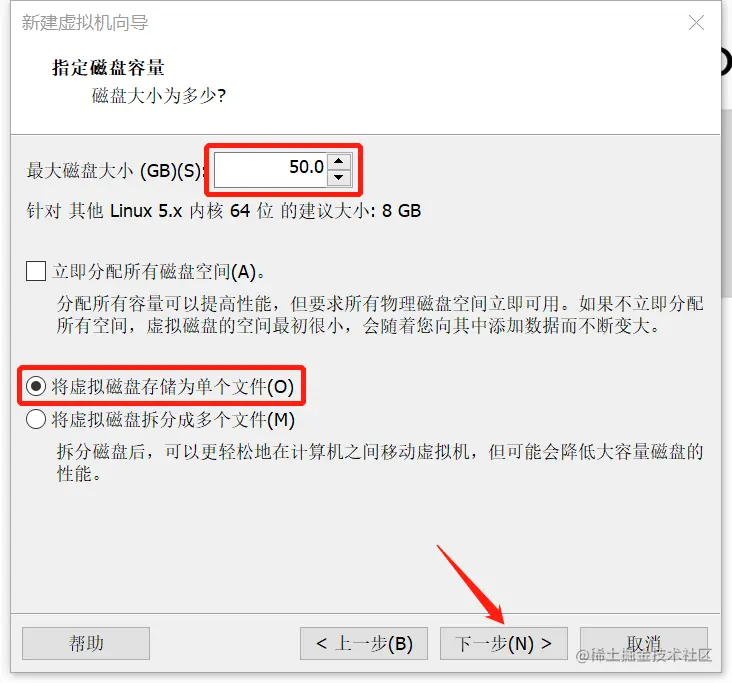Click the background window scrollbar at right edge
Viewport: 732px width, 683px height.
point(727,203)
